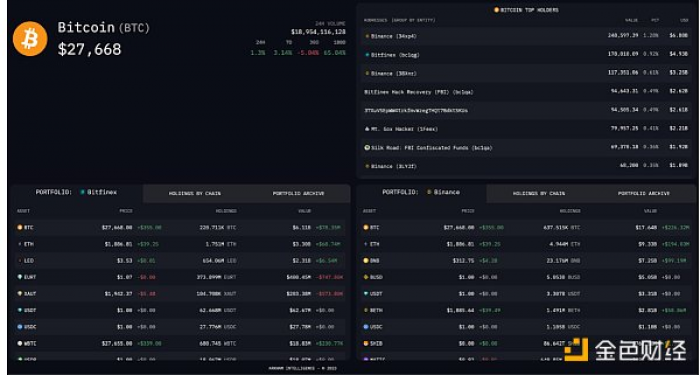Click the WBTC icon in Bitfinex portfolio
Image resolution: width=700 pixels, height=375 pixels.
click(20, 344)
